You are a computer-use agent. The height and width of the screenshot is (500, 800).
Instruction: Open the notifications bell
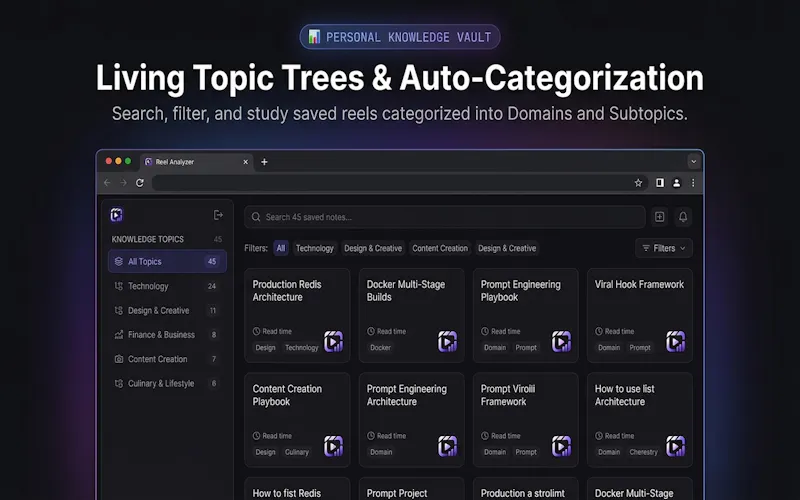683,217
